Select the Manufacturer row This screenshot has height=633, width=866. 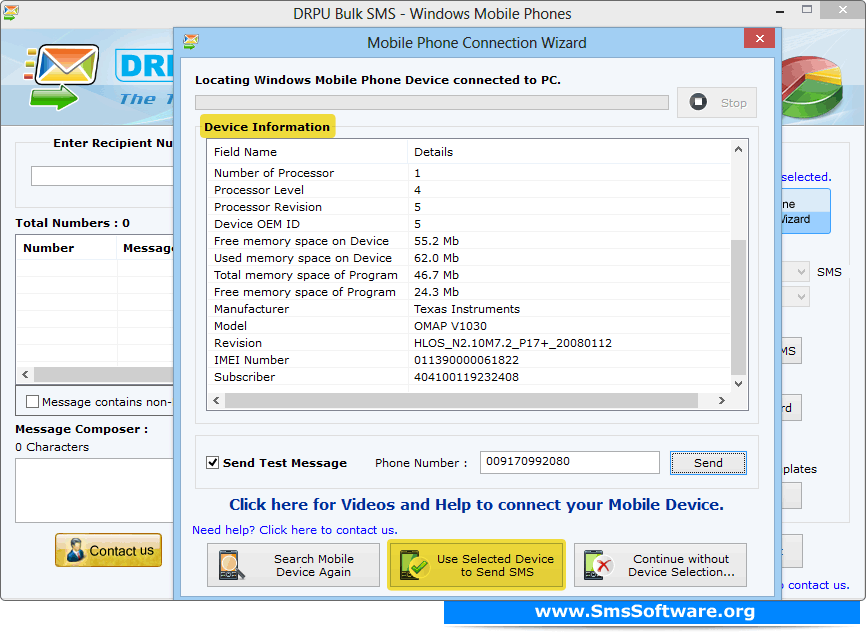(469, 309)
